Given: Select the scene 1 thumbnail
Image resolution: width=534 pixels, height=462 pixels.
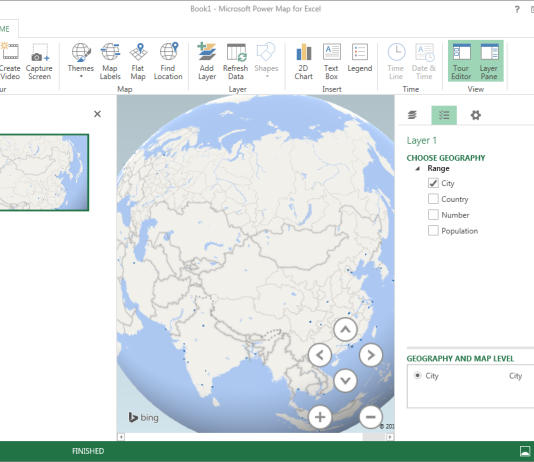Looking at the screenshot, I should pos(44,172).
